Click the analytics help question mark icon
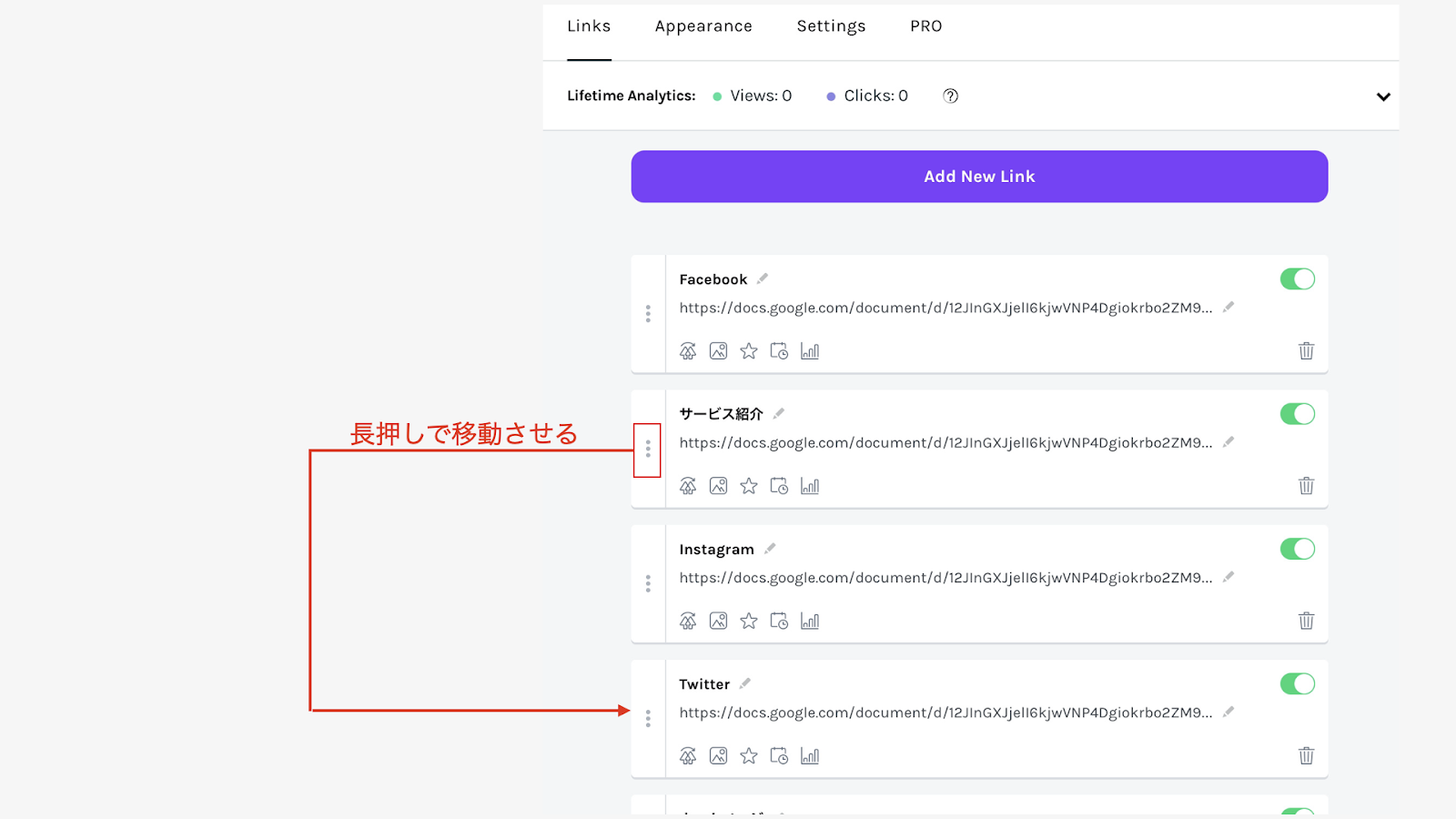This screenshot has width=1456, height=819. pyautogui.click(x=950, y=96)
